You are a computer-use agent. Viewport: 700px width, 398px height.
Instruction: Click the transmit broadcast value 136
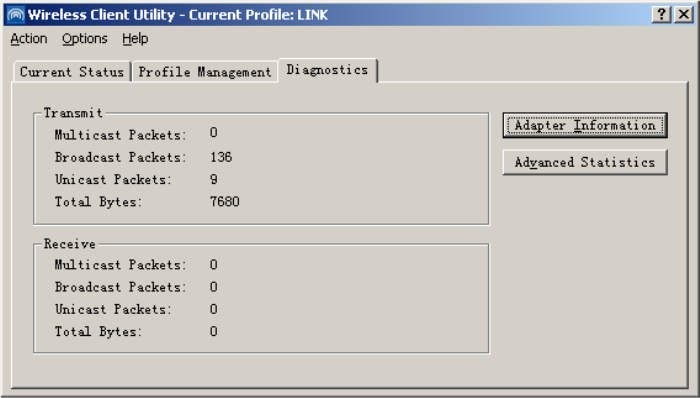click(221, 157)
